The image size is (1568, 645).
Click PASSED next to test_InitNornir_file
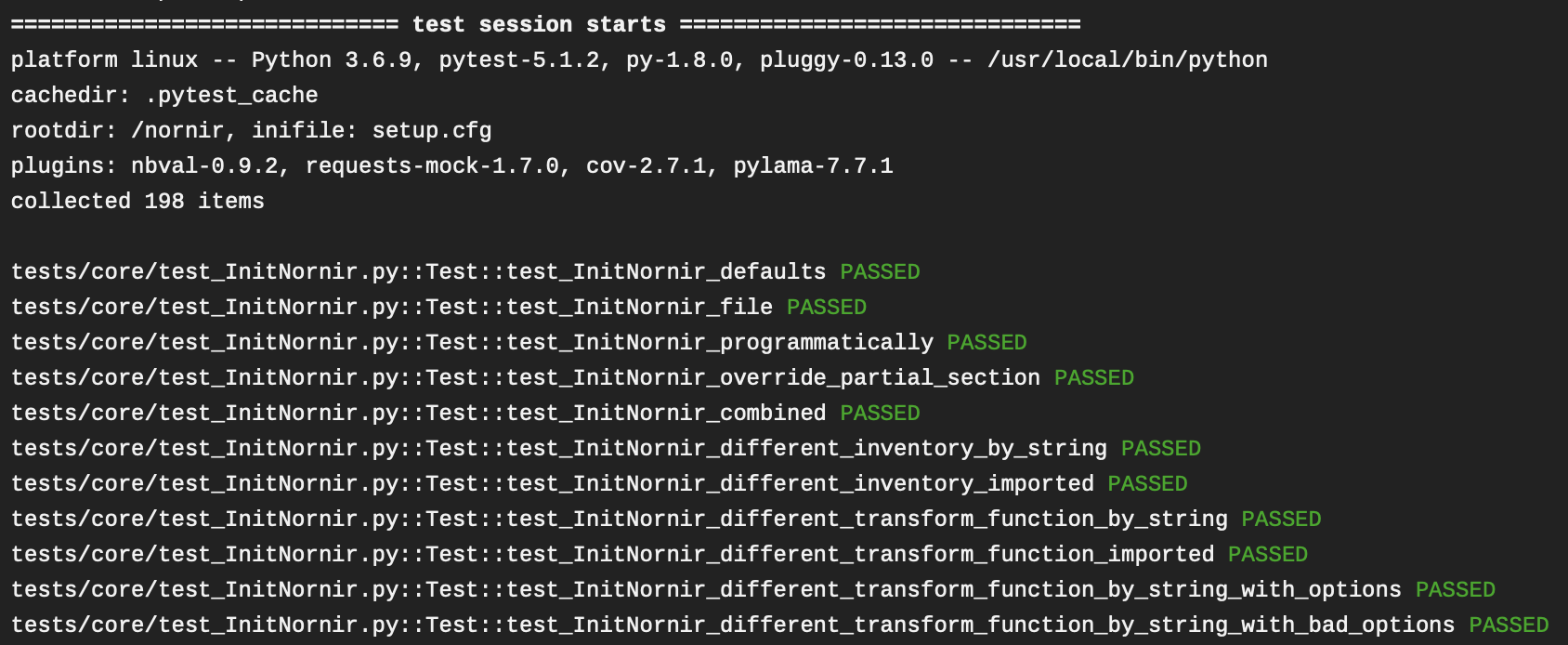pos(827,307)
